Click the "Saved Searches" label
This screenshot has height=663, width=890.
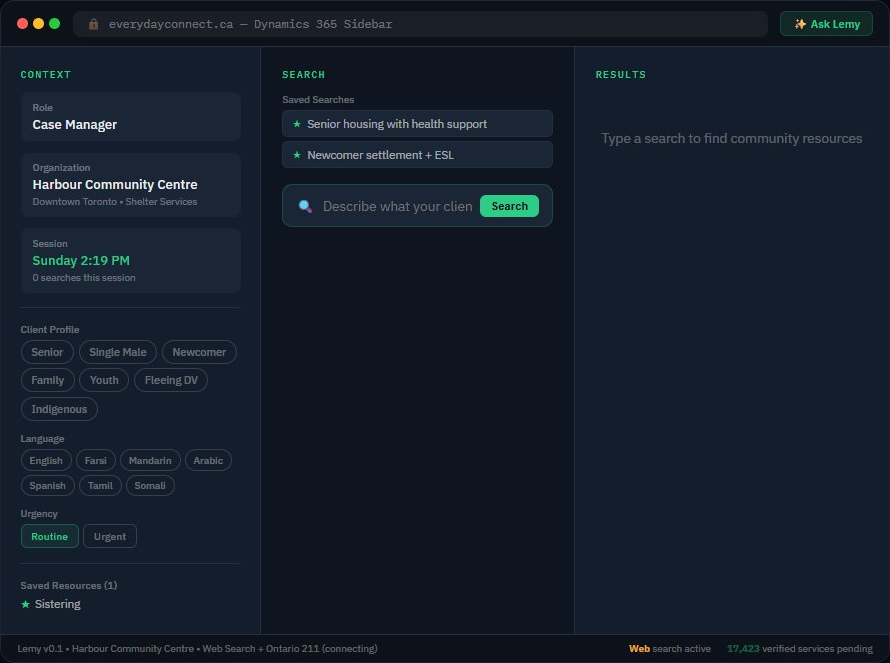coord(318,99)
